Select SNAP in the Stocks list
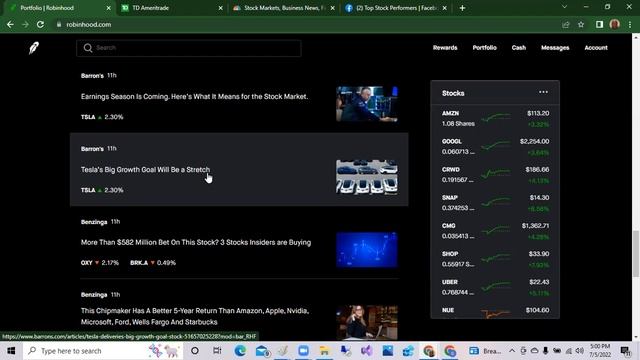Image resolution: width=640 pixels, height=360 pixels. point(495,203)
